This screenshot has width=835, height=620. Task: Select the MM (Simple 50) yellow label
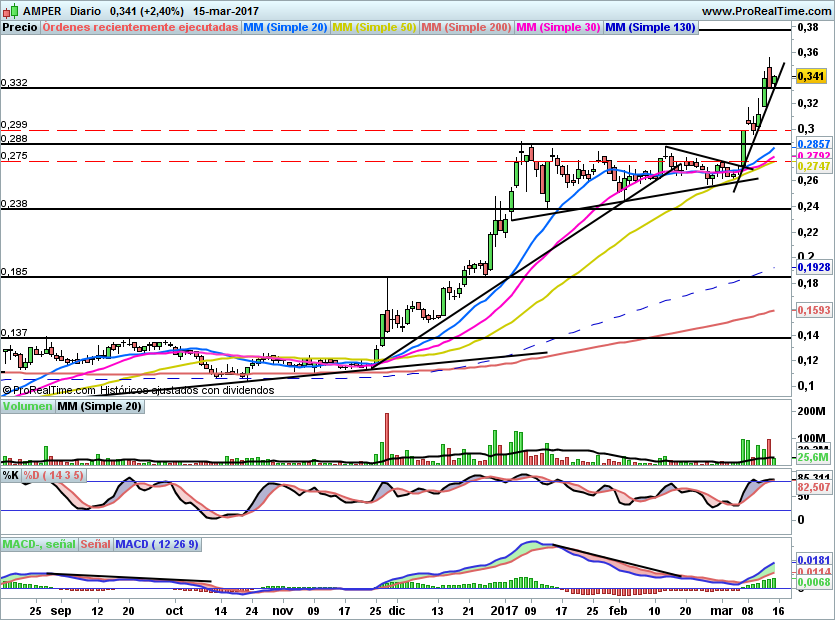[374, 27]
